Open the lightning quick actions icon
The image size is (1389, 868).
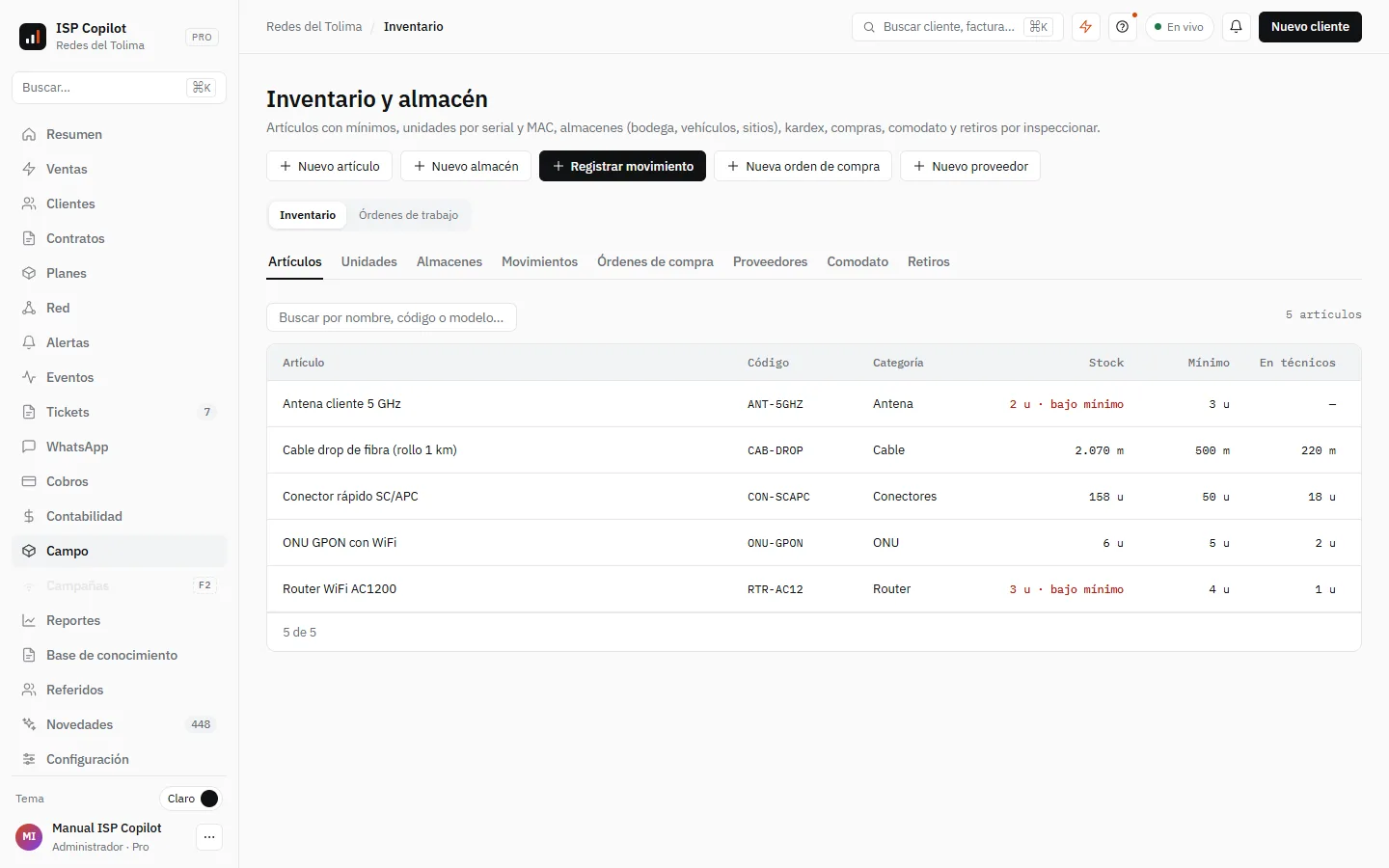pos(1086,27)
